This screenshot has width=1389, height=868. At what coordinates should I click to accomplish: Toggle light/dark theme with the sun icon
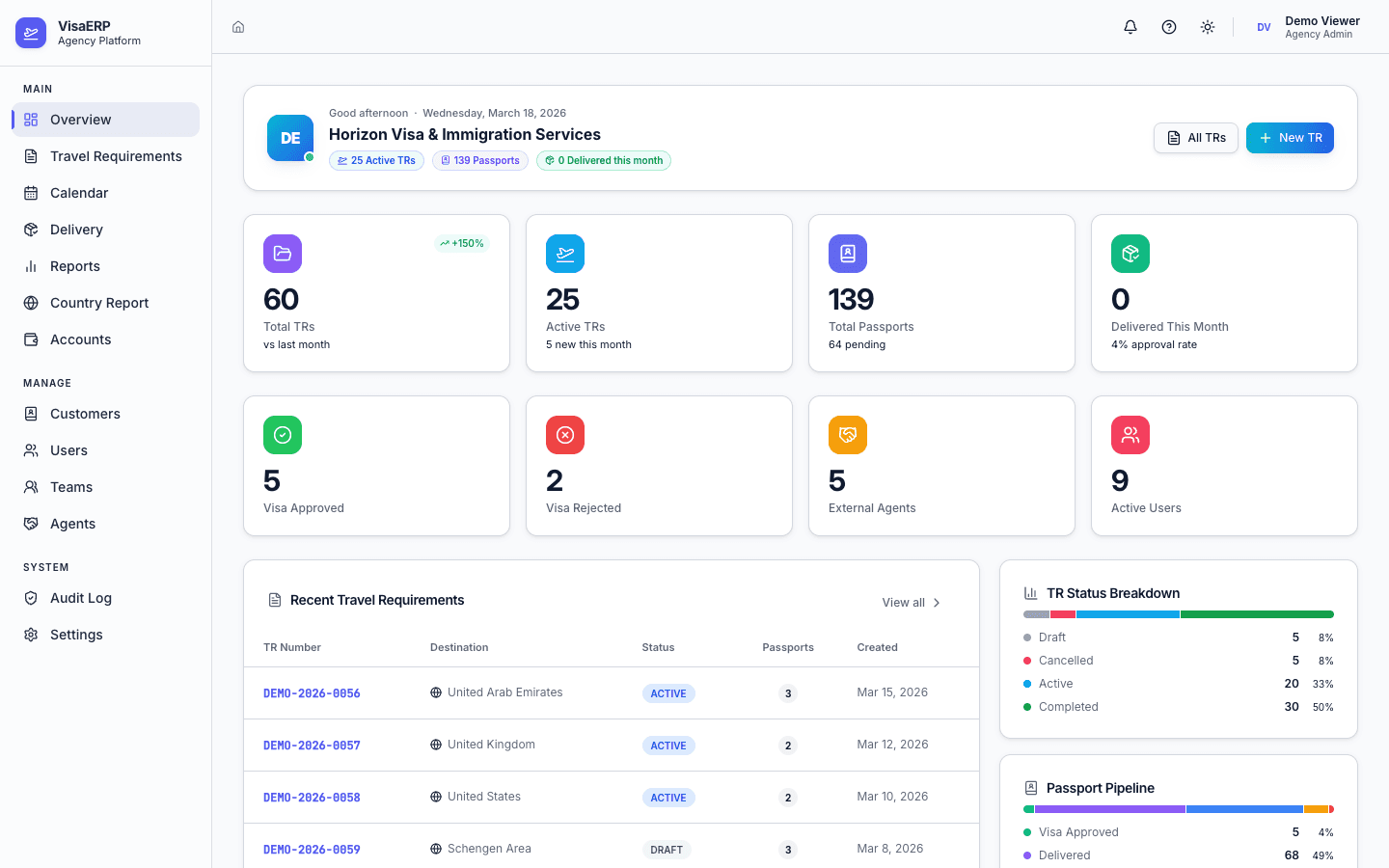1207,27
